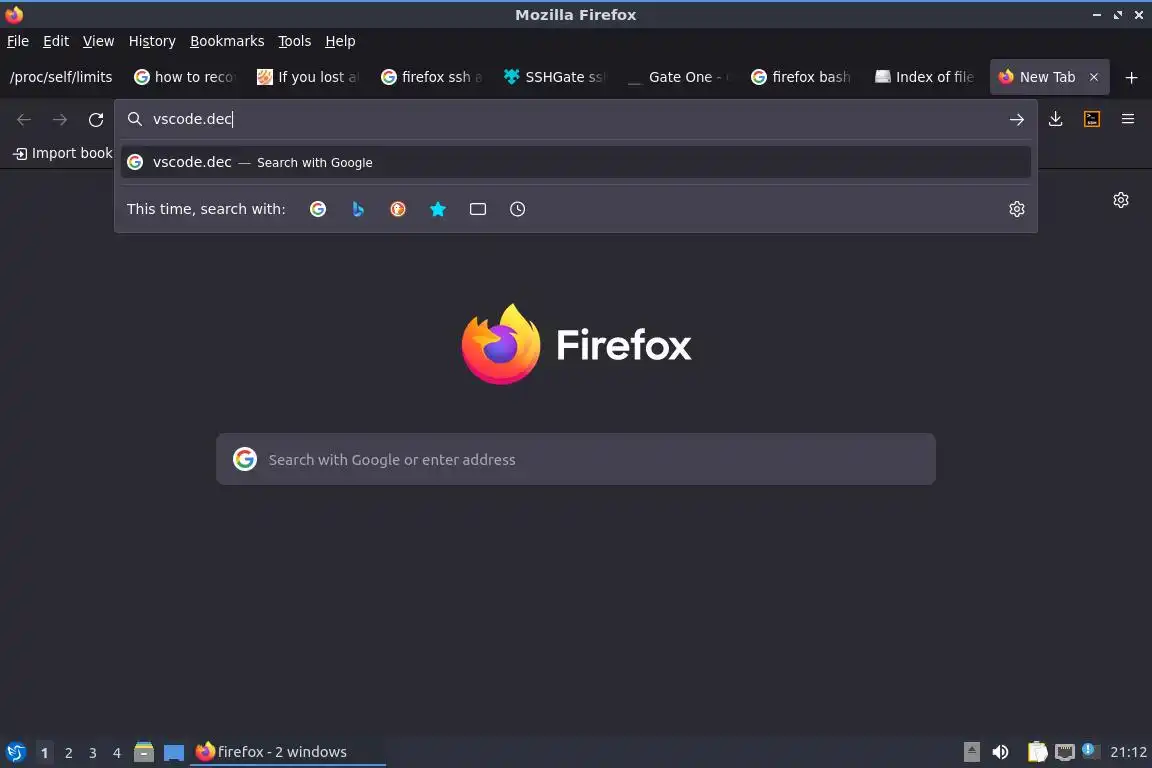
Task: Switch to the 'If you lost a' tab
Action: pos(307,77)
